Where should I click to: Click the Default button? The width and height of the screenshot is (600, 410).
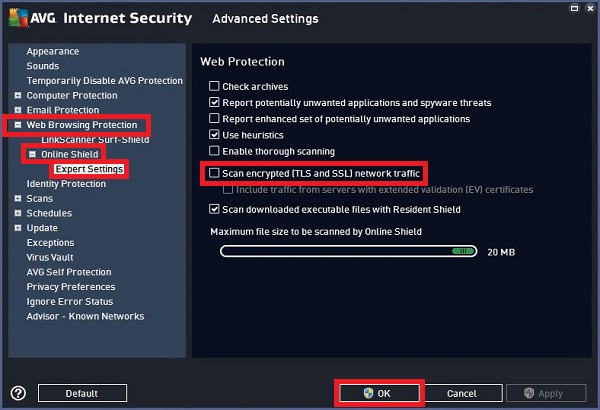(x=82, y=394)
